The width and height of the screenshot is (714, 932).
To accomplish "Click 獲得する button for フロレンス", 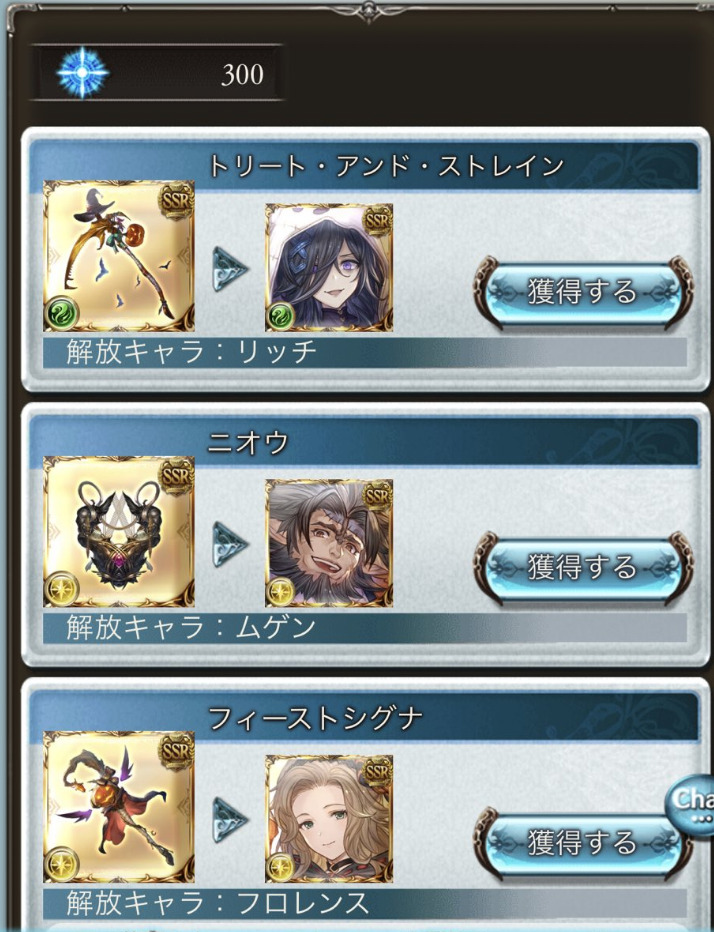I will 583,843.
